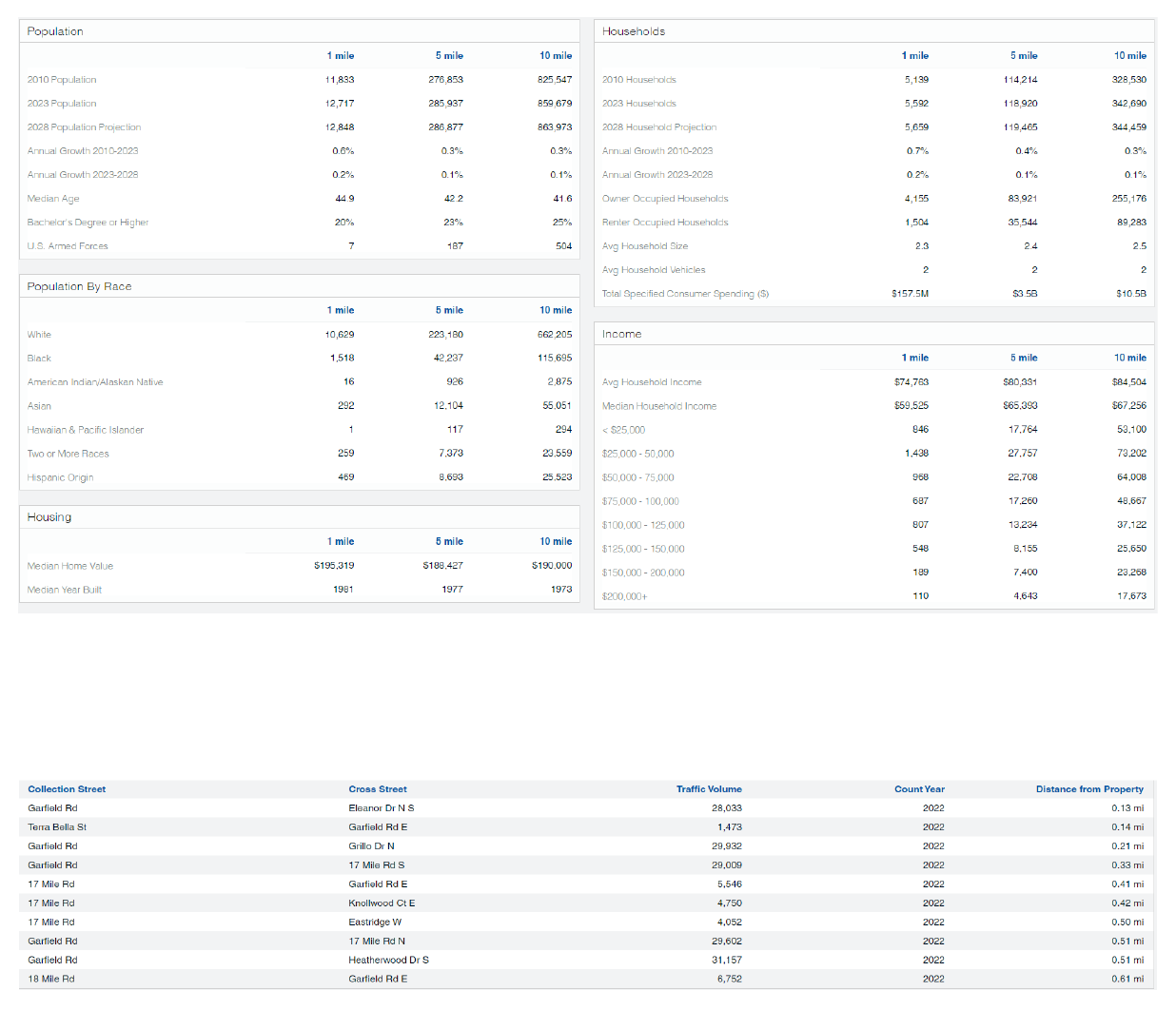Click the Hispanic Origin row label
Screen dimensions: 1176x1010
coord(60,477)
